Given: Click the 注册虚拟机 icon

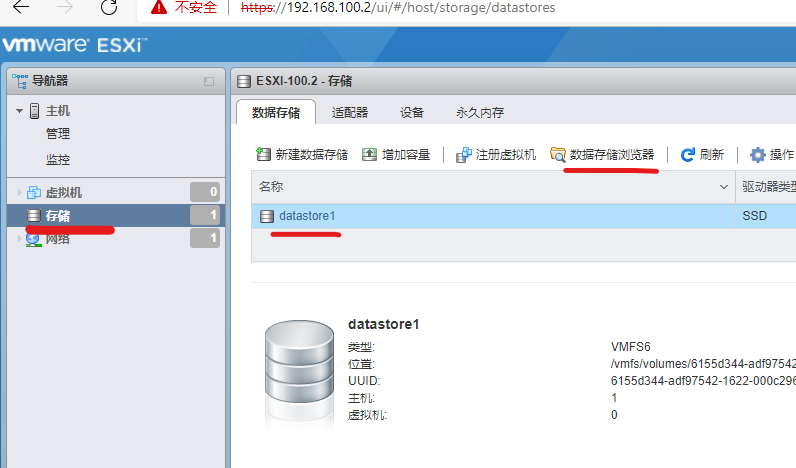Looking at the screenshot, I should coord(463,154).
